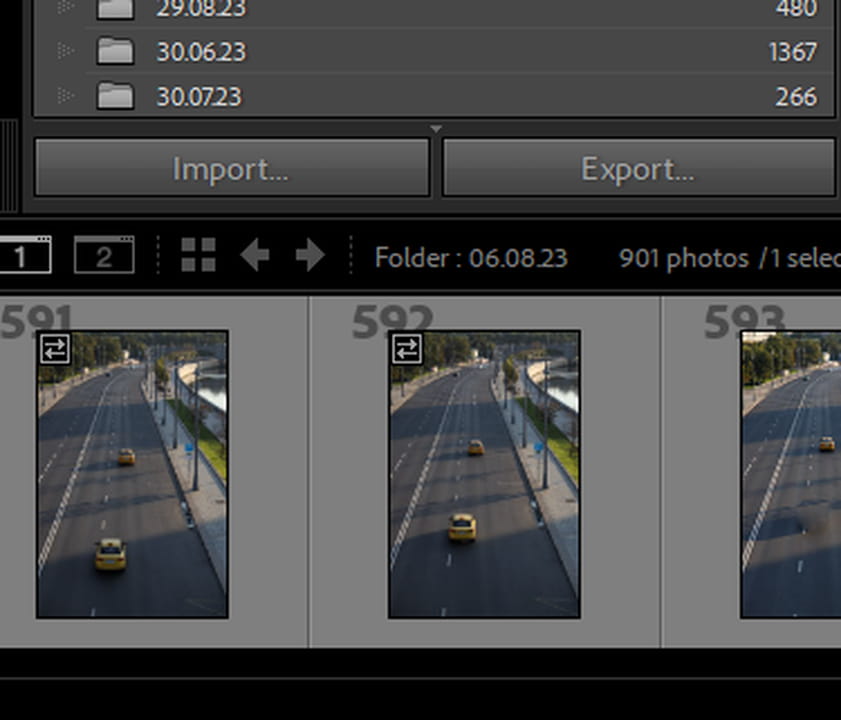Go forward with right arrow
Screen dimensions: 841x720
click(x=310, y=255)
